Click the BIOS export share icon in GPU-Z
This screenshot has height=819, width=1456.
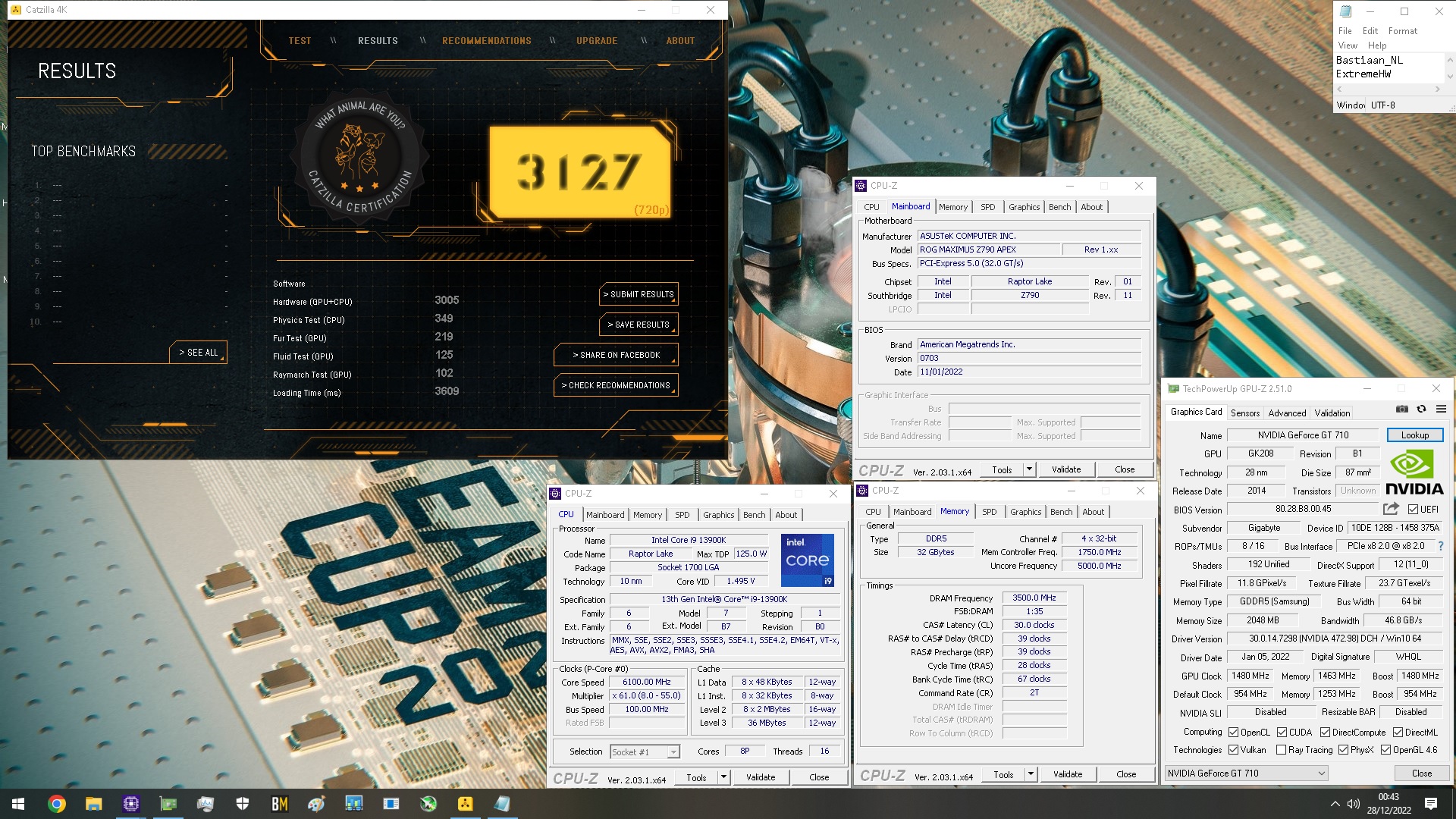pos(1391,509)
